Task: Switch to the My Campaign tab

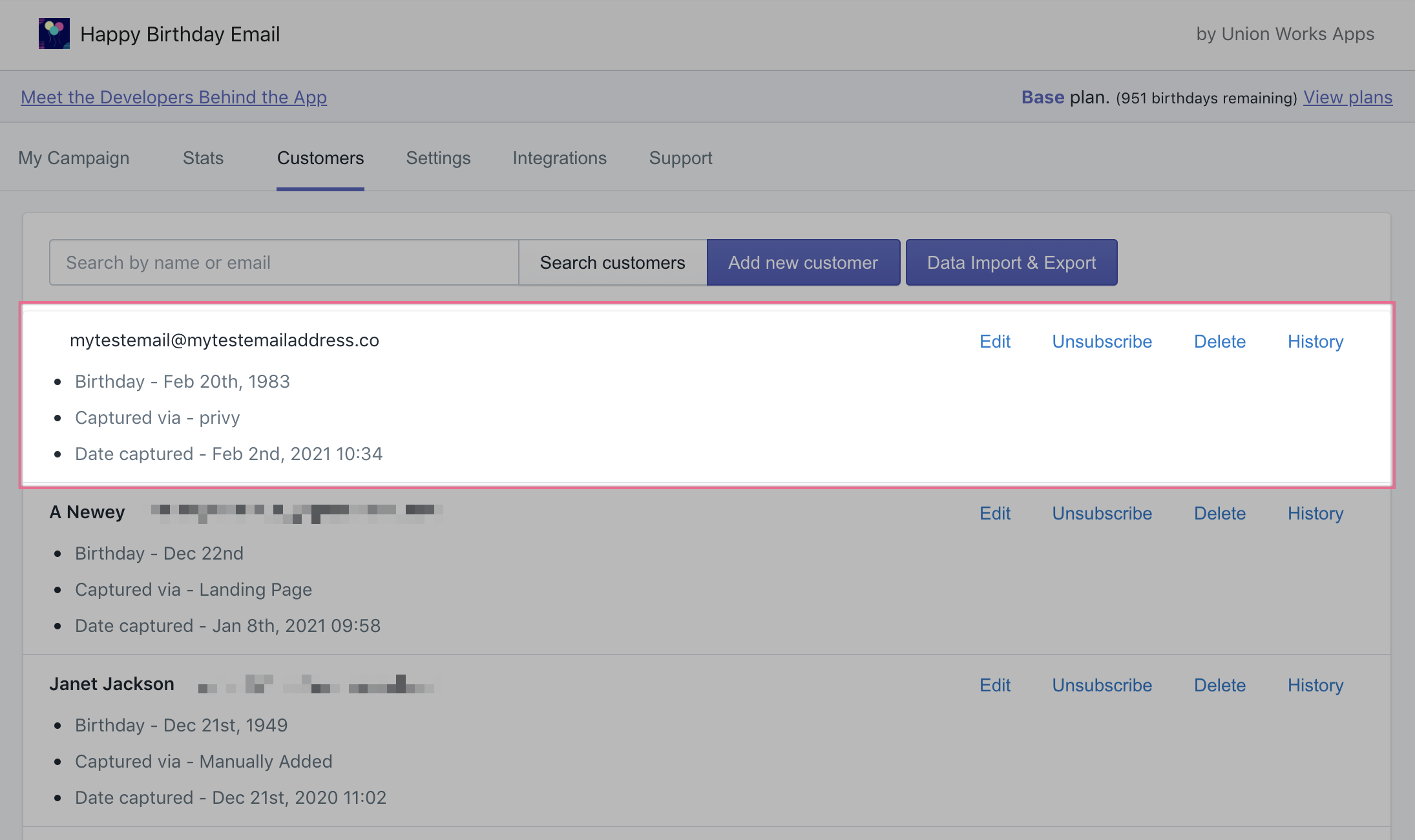Action: click(x=74, y=158)
